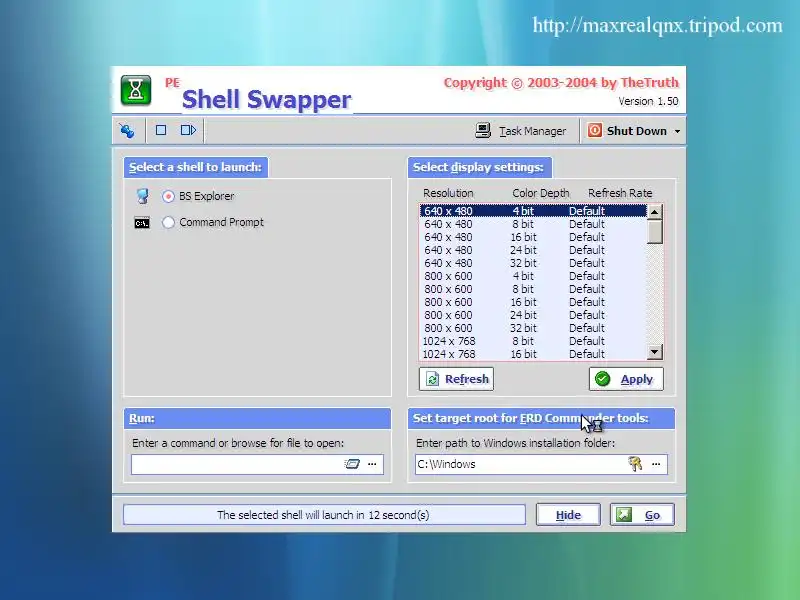Image resolution: width=800 pixels, height=600 pixels.
Task: Click the browse ellipsis in Run field
Action: (372, 464)
